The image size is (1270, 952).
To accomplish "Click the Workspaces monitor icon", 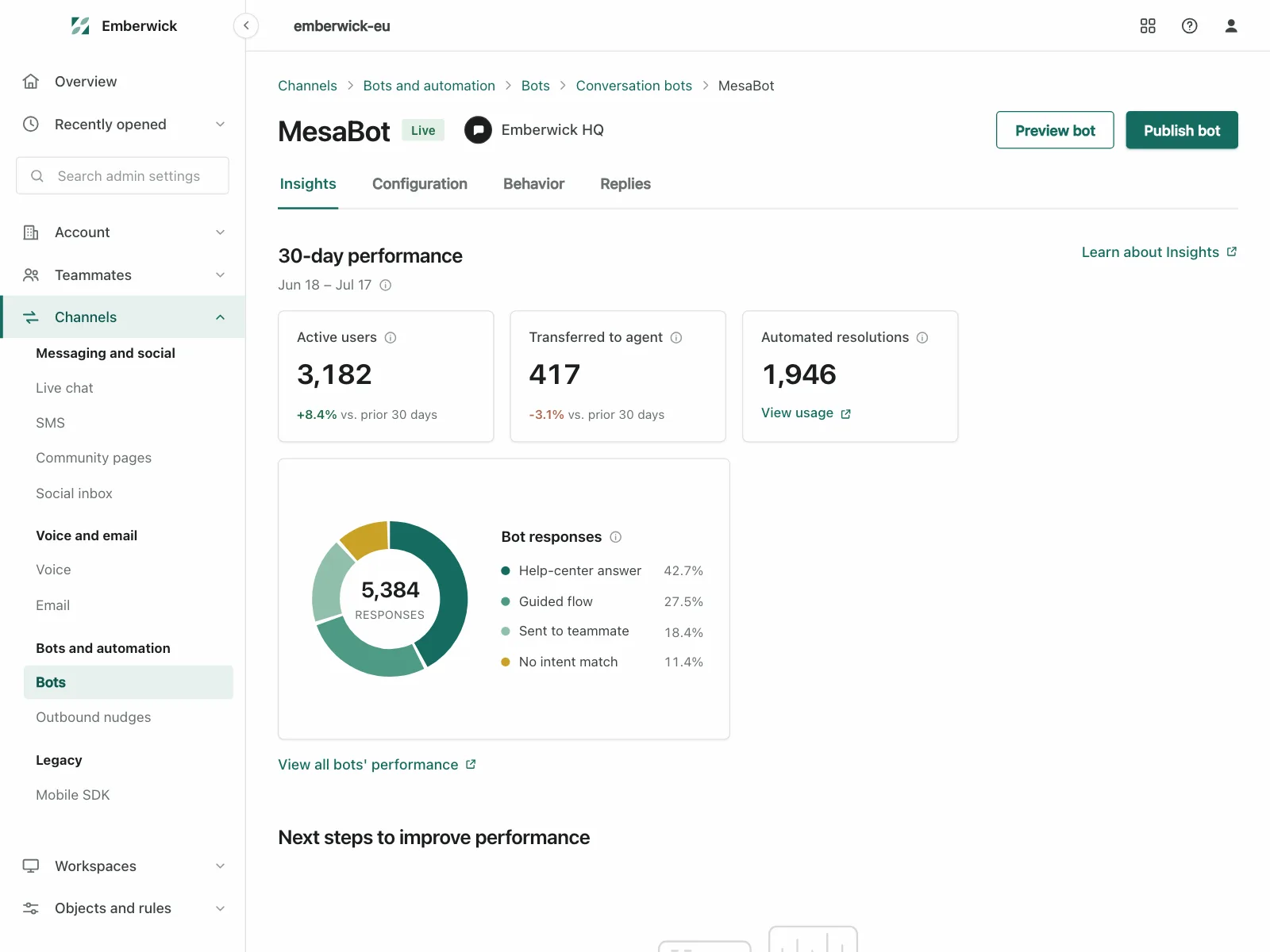I will click(x=31, y=866).
